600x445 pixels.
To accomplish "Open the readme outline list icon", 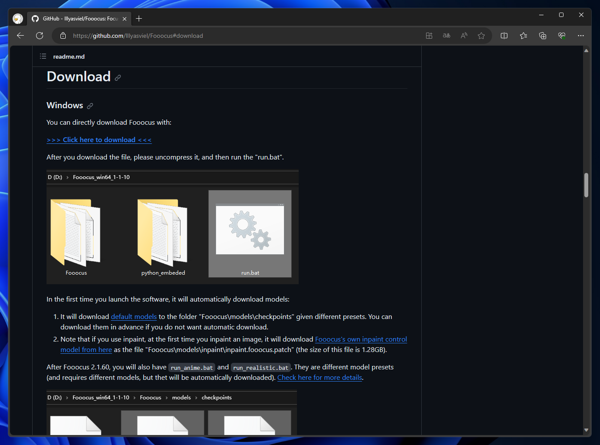I will [x=43, y=56].
